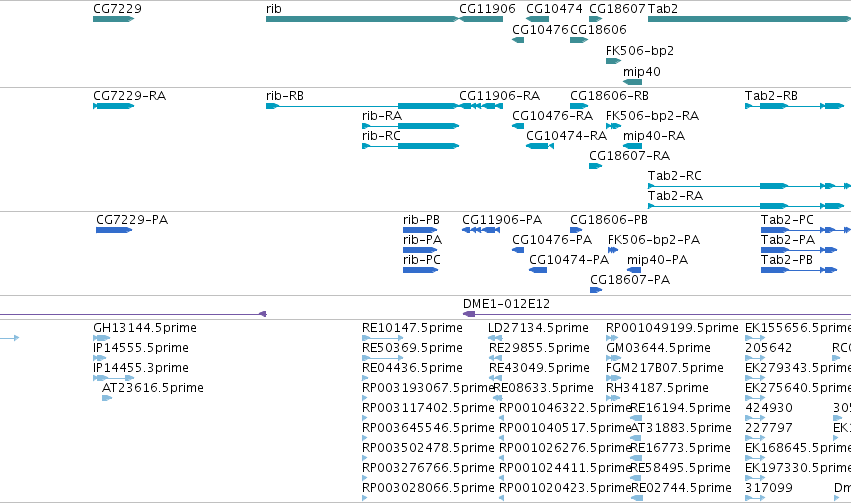Screen dimensions: 851x503
Task: Click the RE50369.5prime EST label
Action: point(412,348)
